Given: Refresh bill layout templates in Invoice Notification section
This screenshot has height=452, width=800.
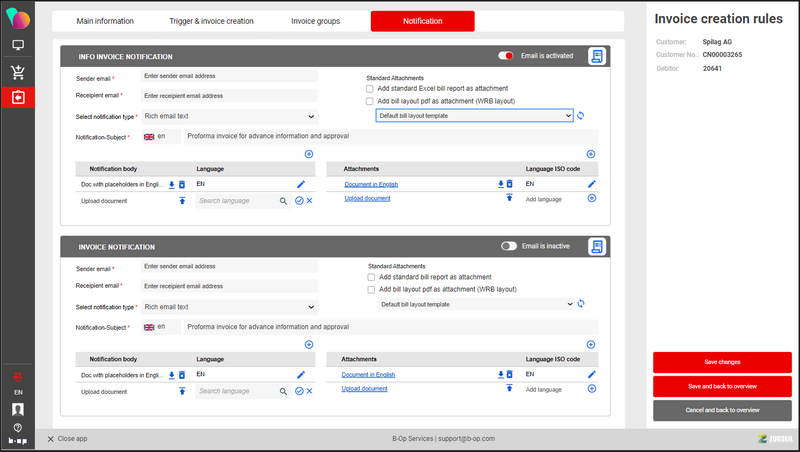Looking at the screenshot, I should click(581, 304).
